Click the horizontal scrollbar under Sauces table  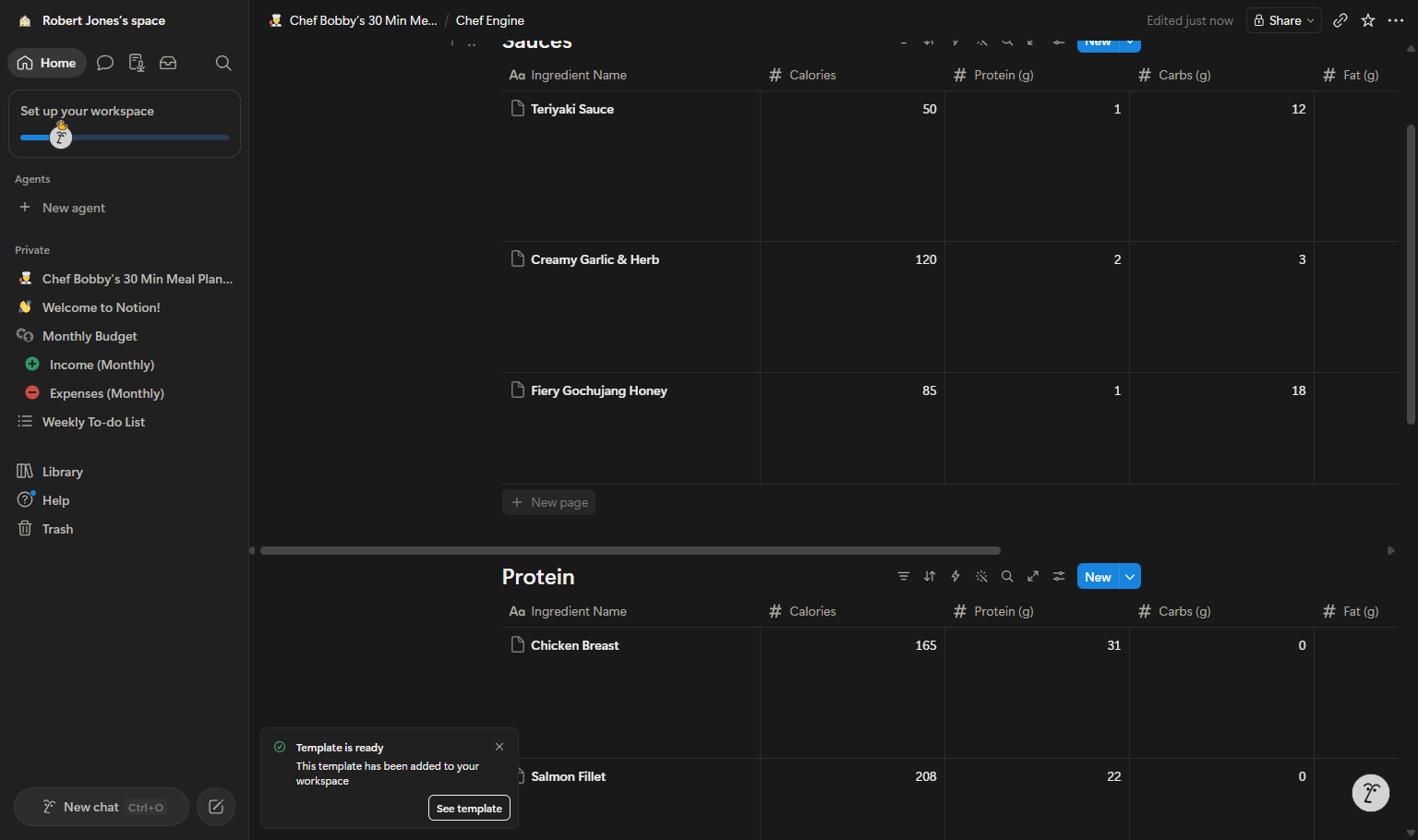(631, 550)
